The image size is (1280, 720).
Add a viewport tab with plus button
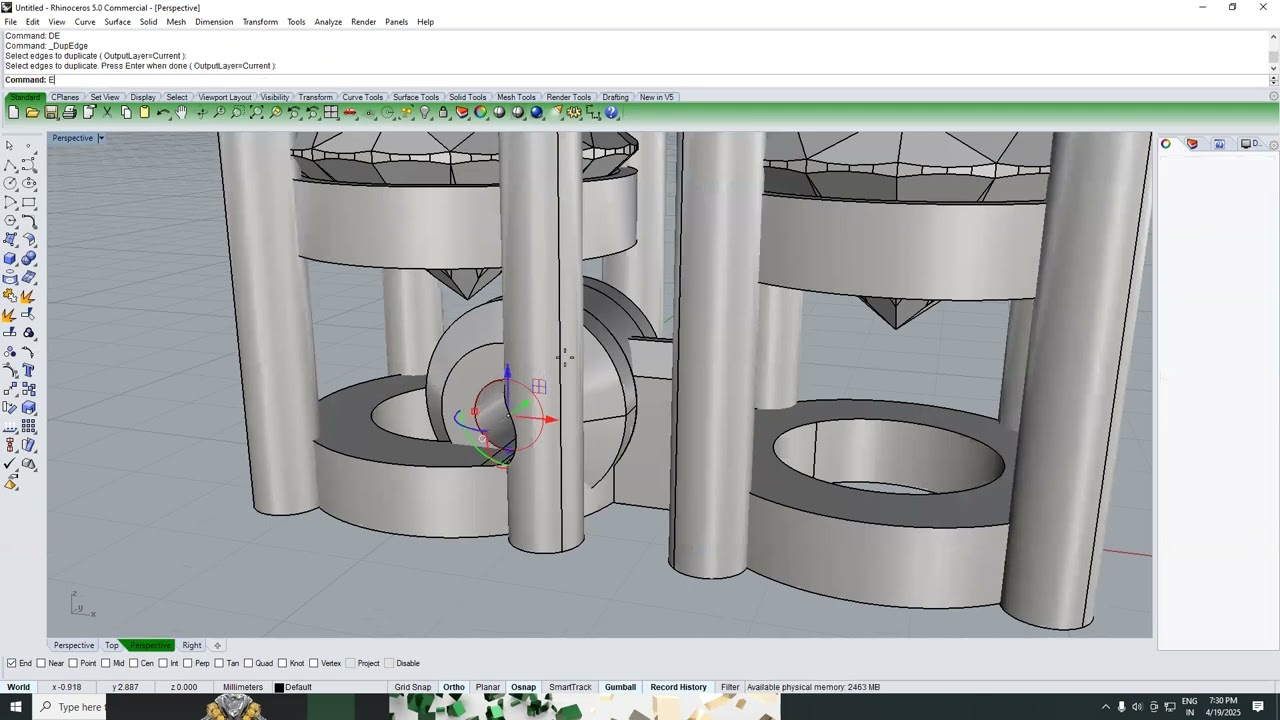click(217, 645)
